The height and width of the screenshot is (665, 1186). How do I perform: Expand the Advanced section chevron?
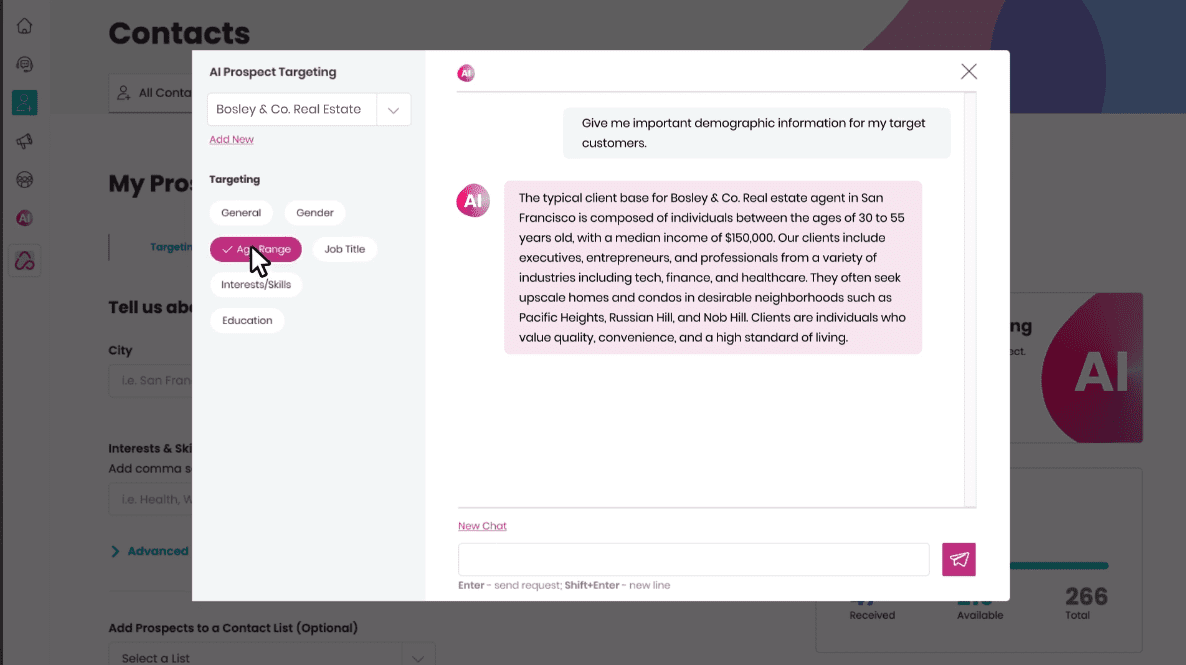(115, 551)
